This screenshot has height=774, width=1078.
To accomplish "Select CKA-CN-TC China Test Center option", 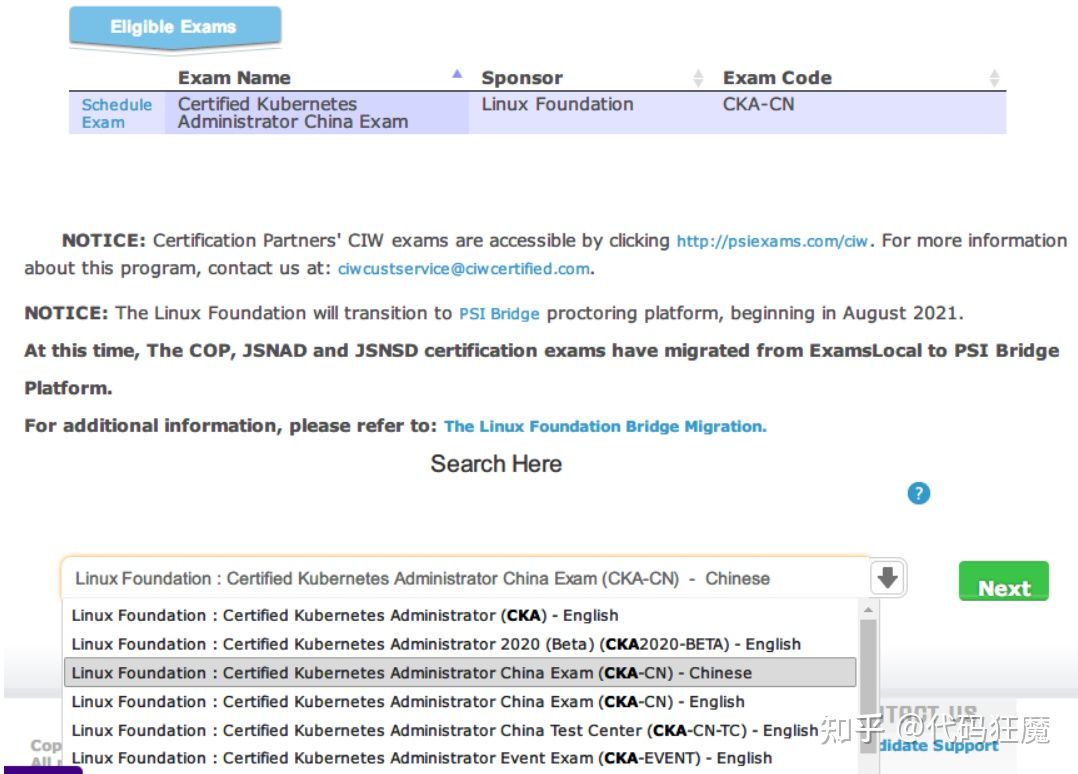I will tap(445, 730).
